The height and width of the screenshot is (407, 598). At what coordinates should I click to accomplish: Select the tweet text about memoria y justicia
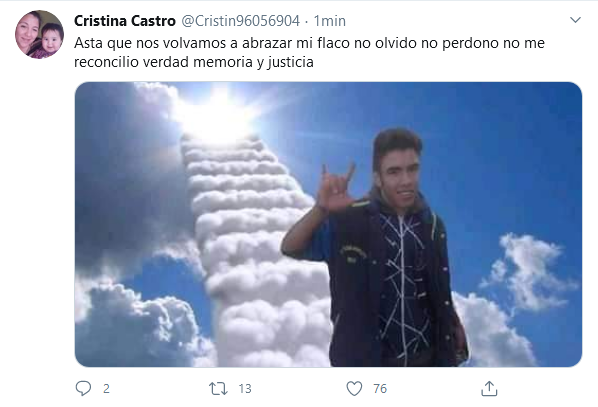(x=309, y=52)
